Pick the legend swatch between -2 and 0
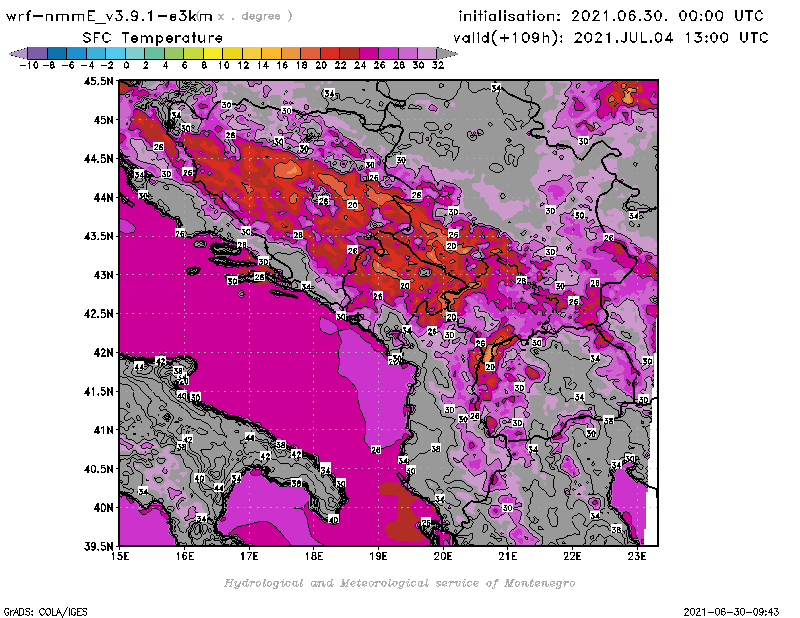The image size is (800, 618). pyautogui.click(x=115, y=53)
